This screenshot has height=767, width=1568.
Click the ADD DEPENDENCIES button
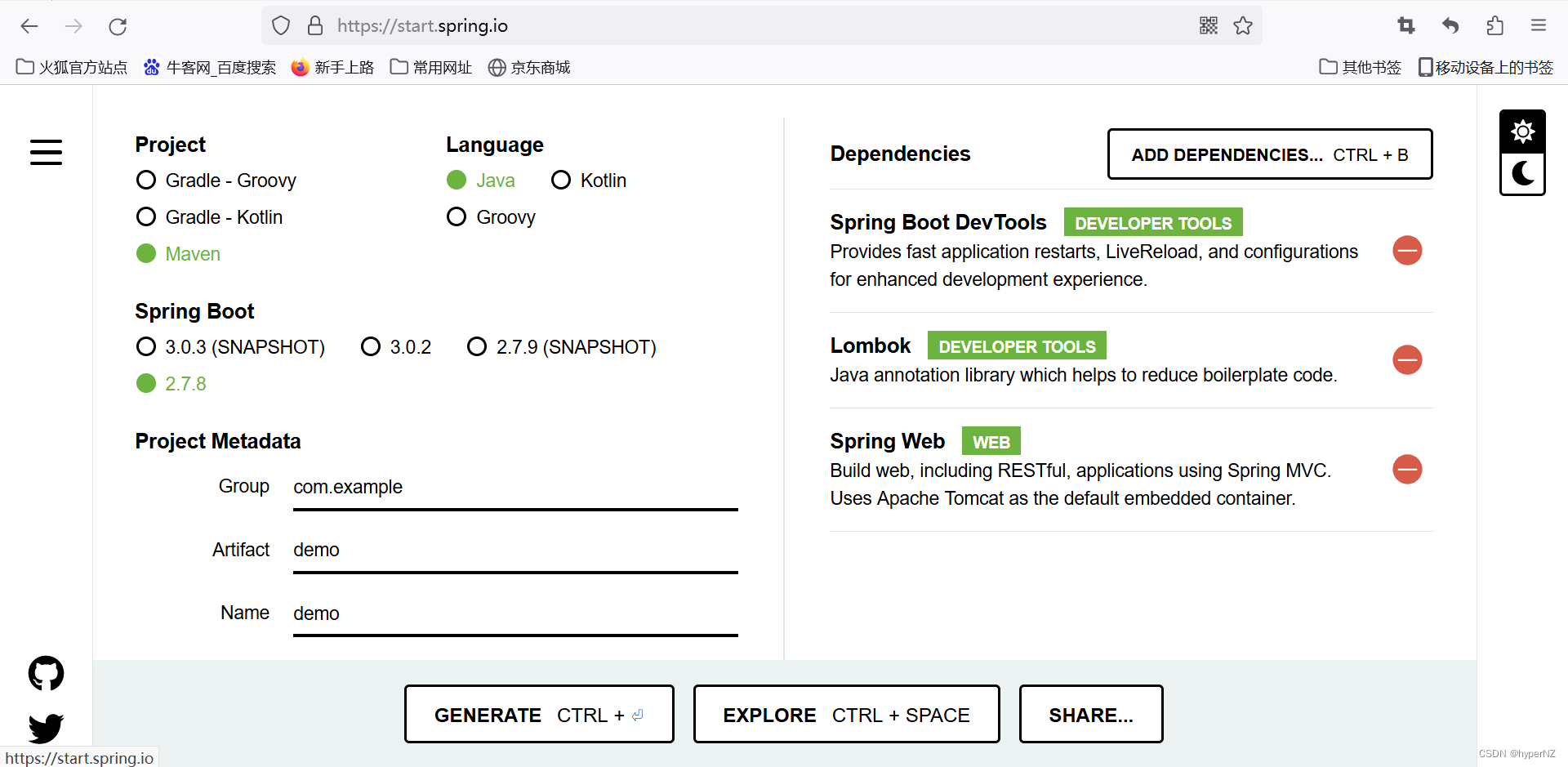pyautogui.click(x=1270, y=154)
